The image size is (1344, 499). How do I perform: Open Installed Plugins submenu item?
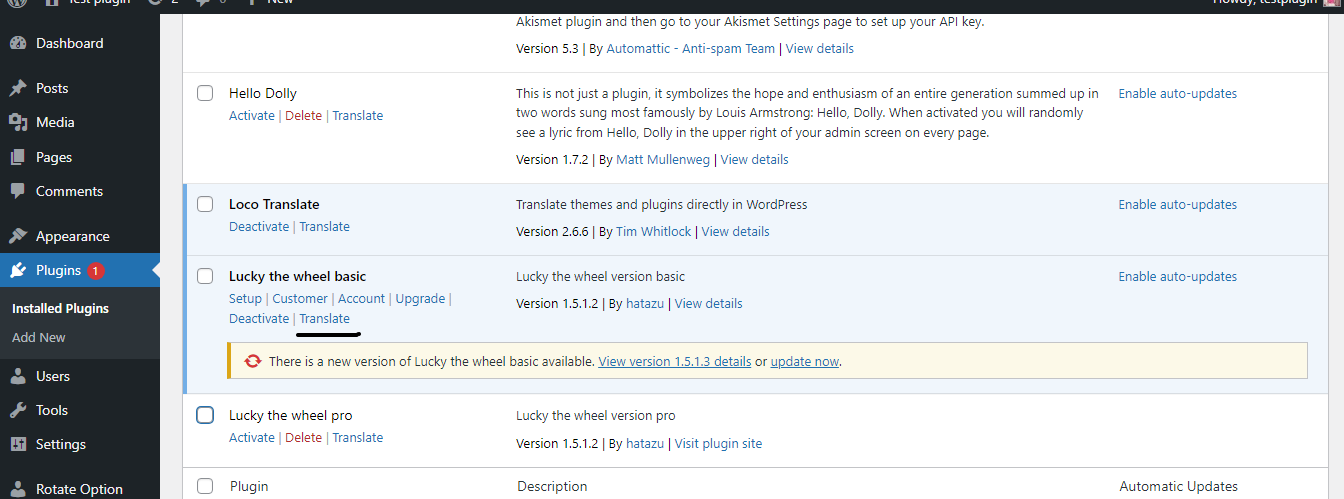pos(60,308)
